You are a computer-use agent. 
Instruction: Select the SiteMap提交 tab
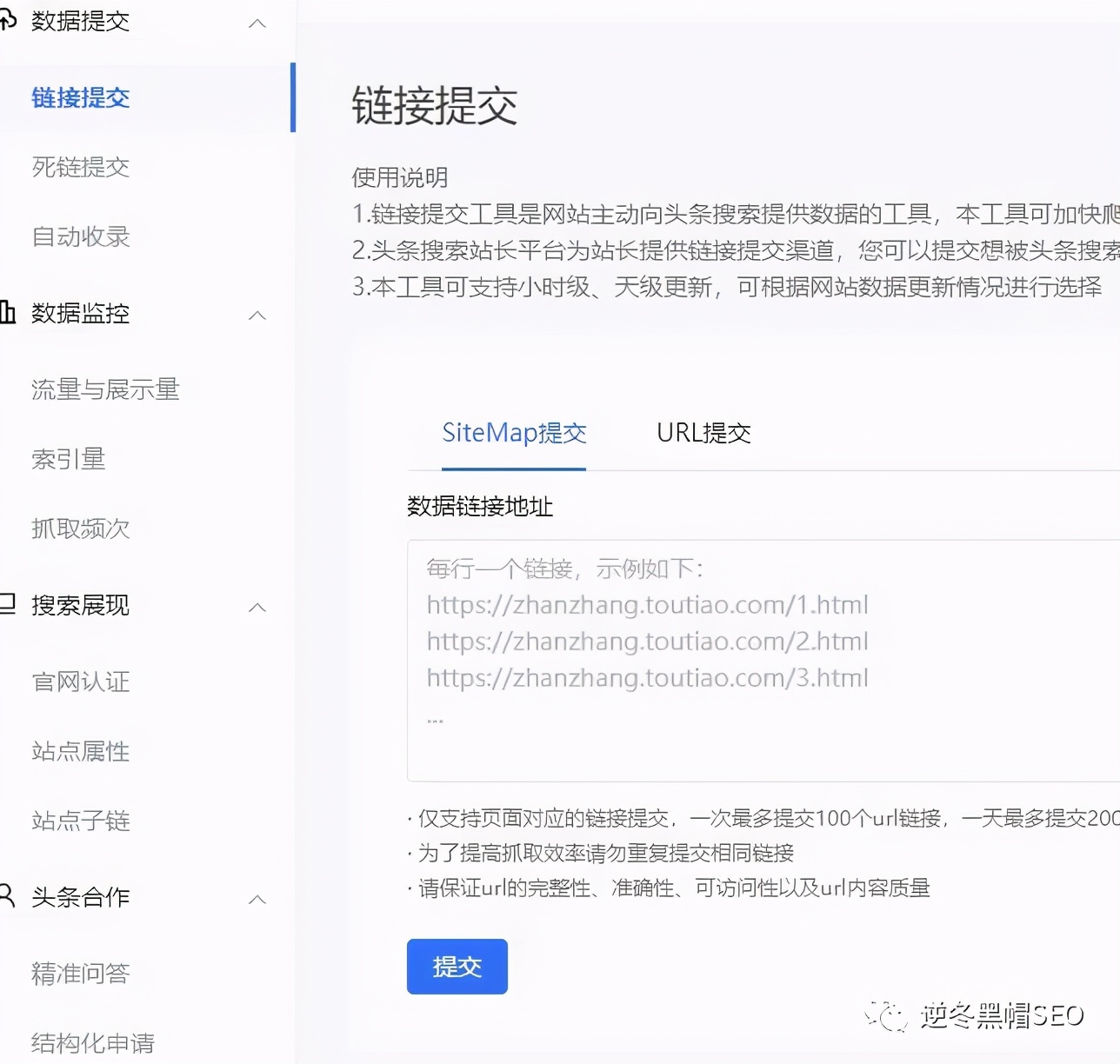pos(513,434)
